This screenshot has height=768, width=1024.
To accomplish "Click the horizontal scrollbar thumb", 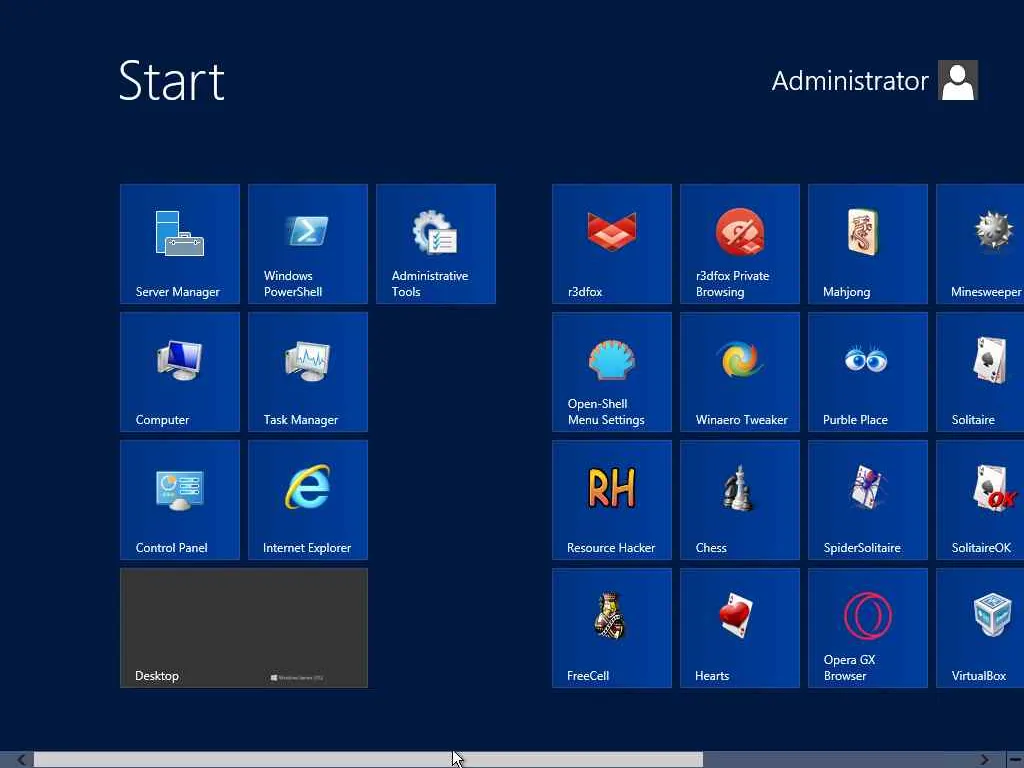I will click(x=368, y=760).
